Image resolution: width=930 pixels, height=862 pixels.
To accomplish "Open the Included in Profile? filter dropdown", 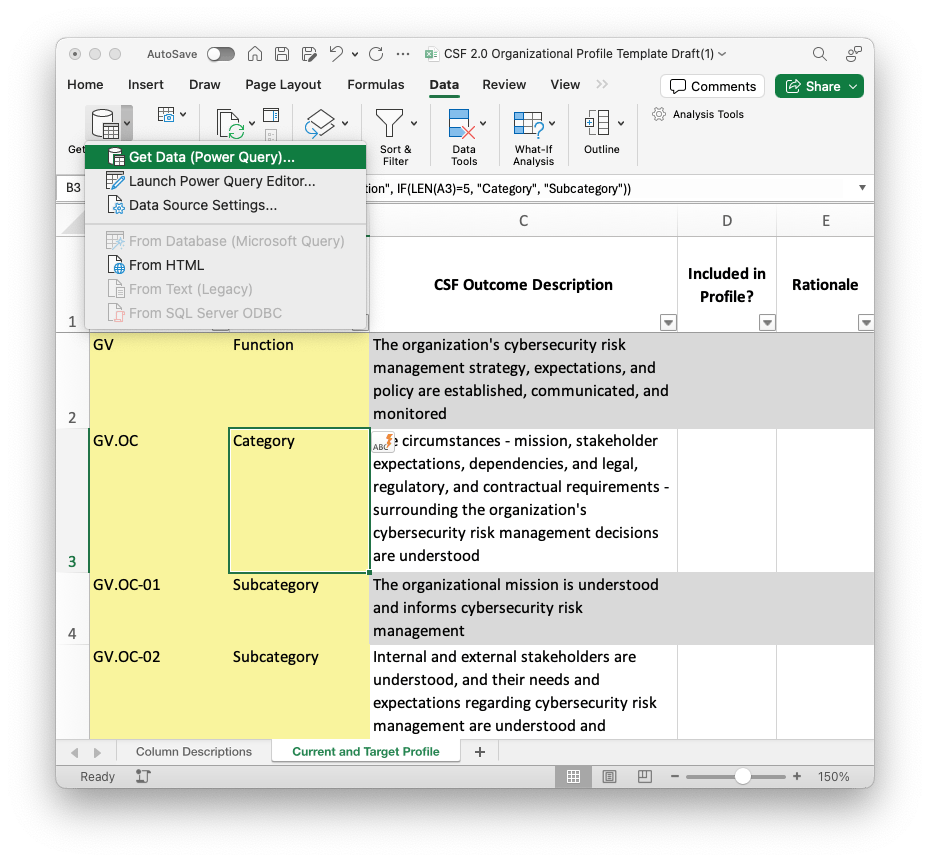I will point(767,322).
